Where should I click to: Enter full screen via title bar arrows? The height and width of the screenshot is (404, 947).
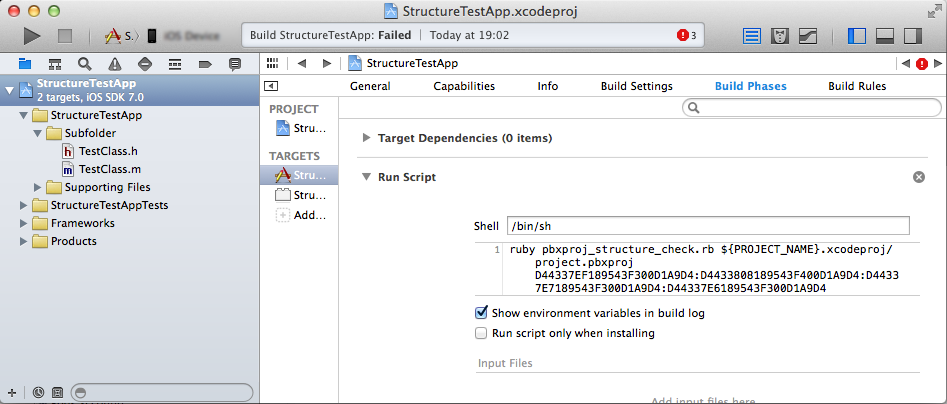pos(934,11)
